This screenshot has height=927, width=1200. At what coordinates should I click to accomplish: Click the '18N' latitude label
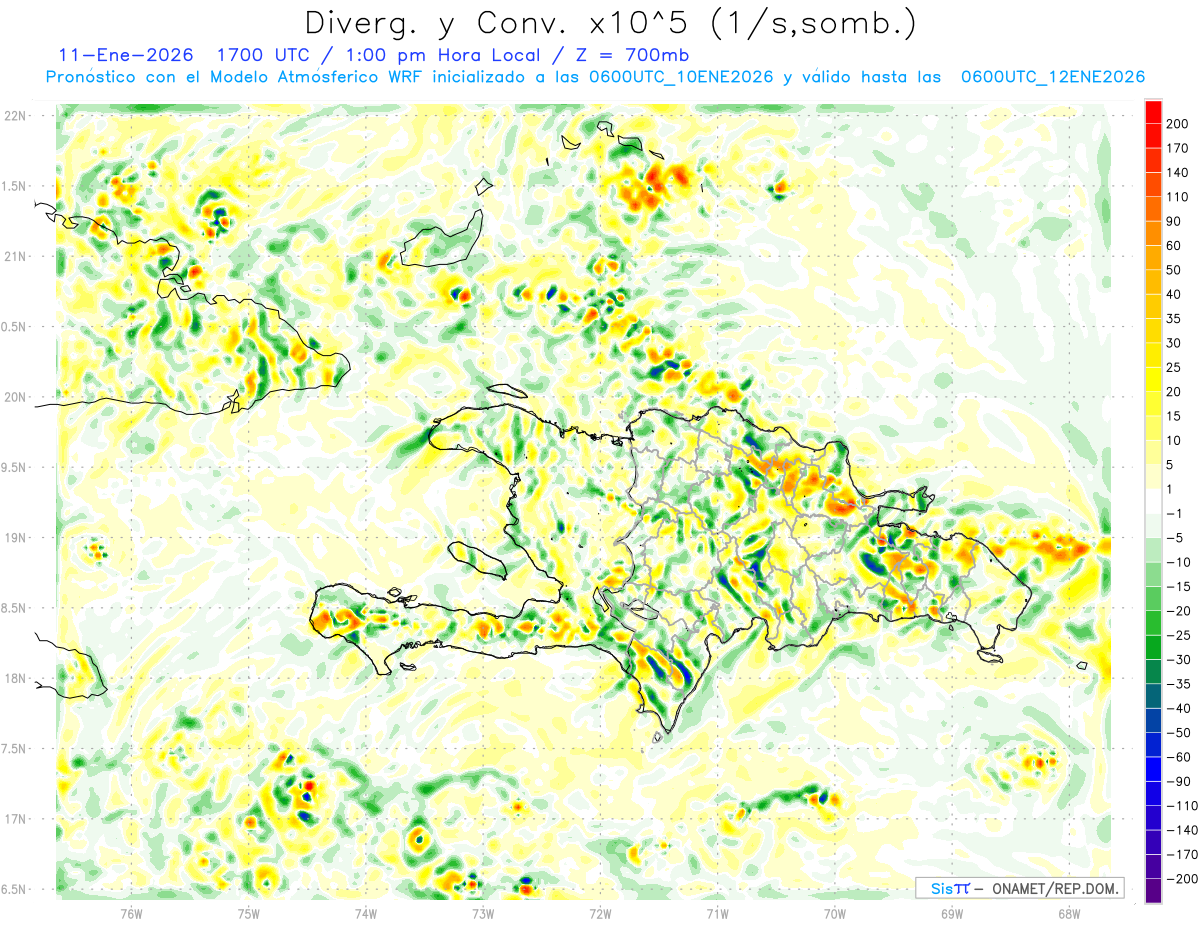pos(15,678)
